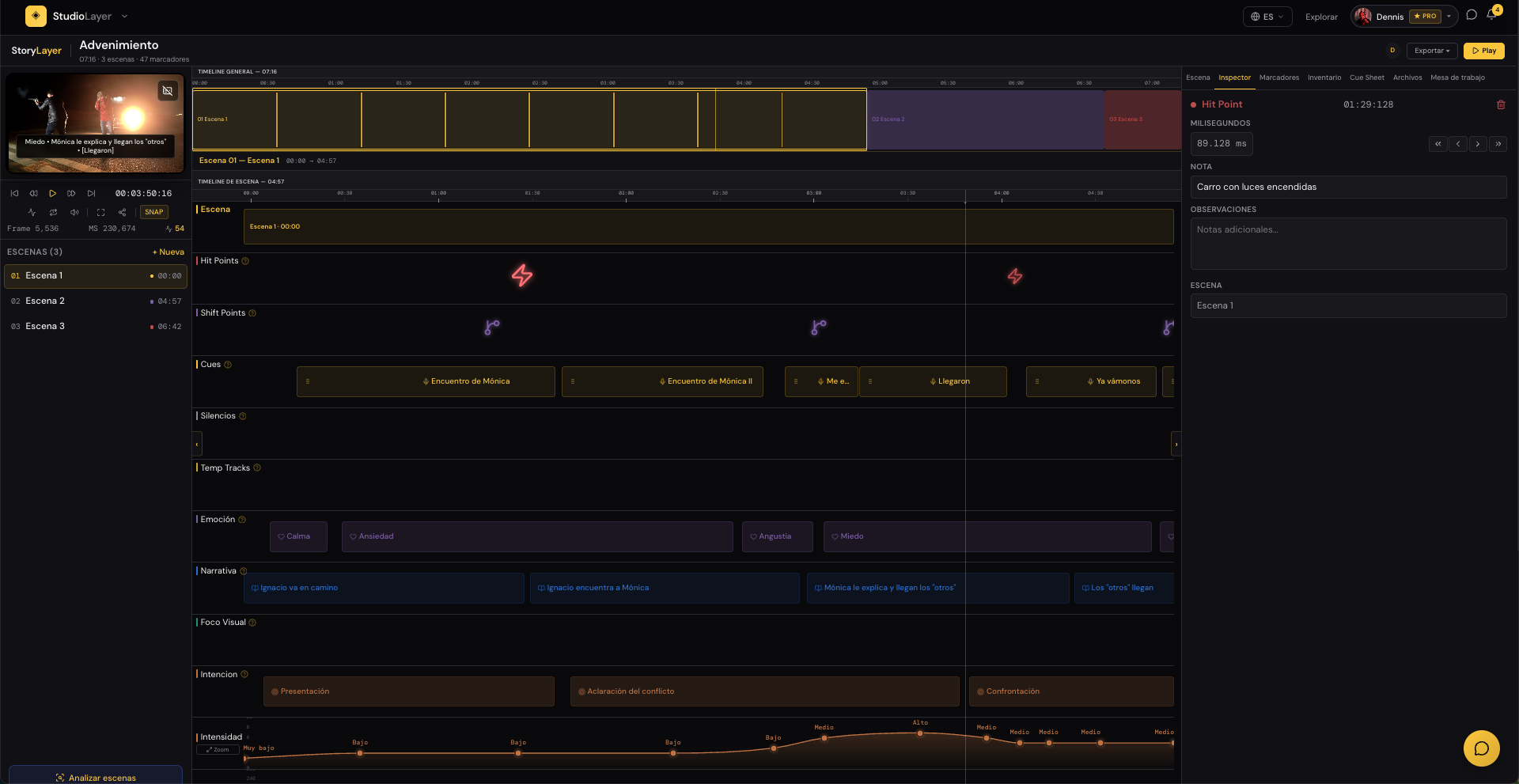
Task: Switch to the Escena tab
Action: [x=1198, y=78]
